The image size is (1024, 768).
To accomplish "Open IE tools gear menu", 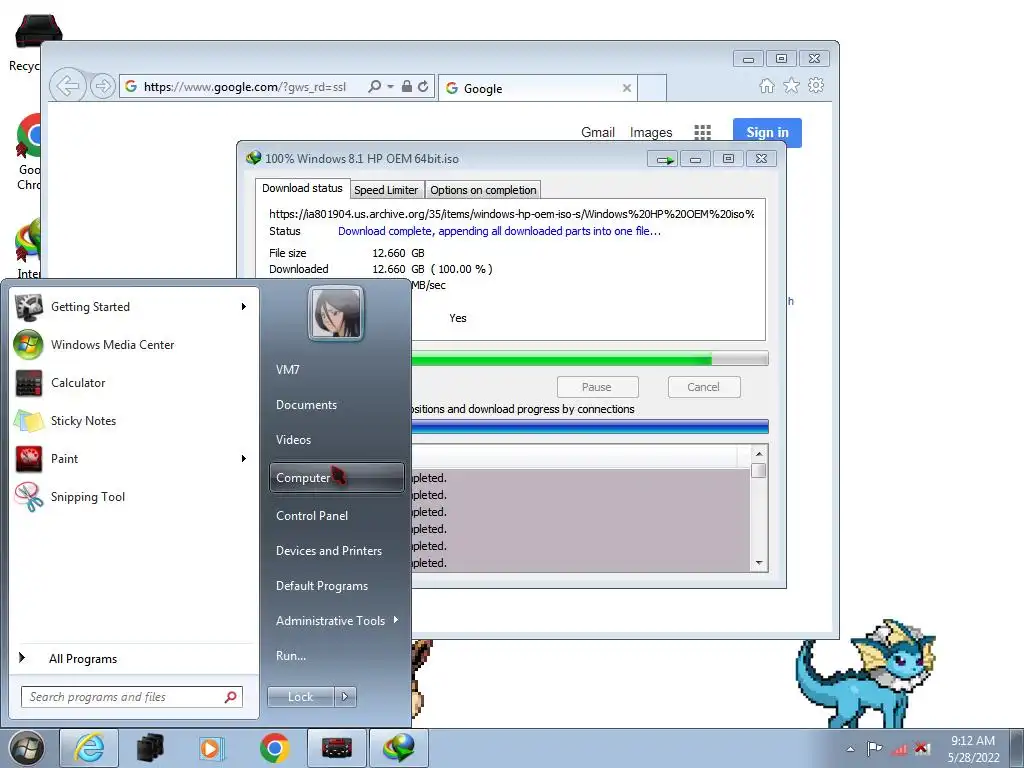I will 816,86.
